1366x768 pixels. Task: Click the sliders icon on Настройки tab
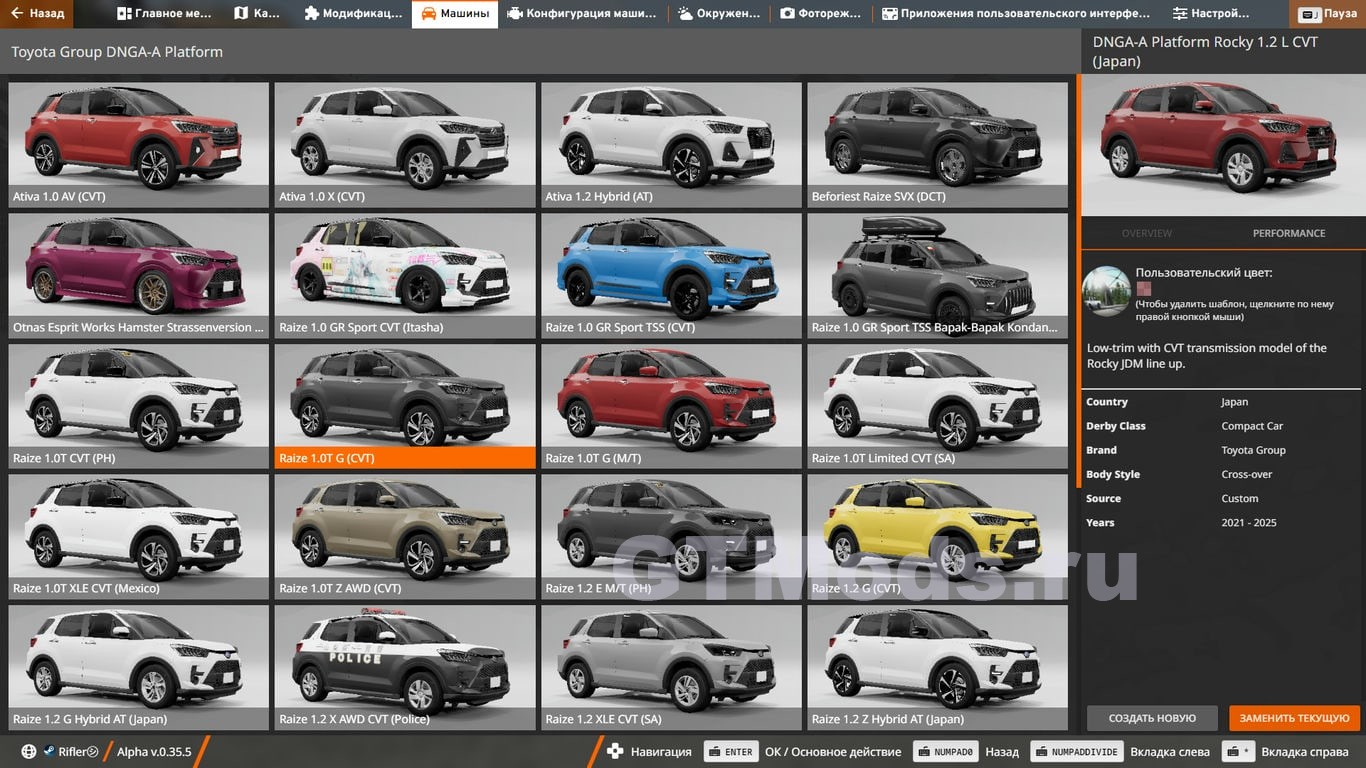coord(1180,14)
